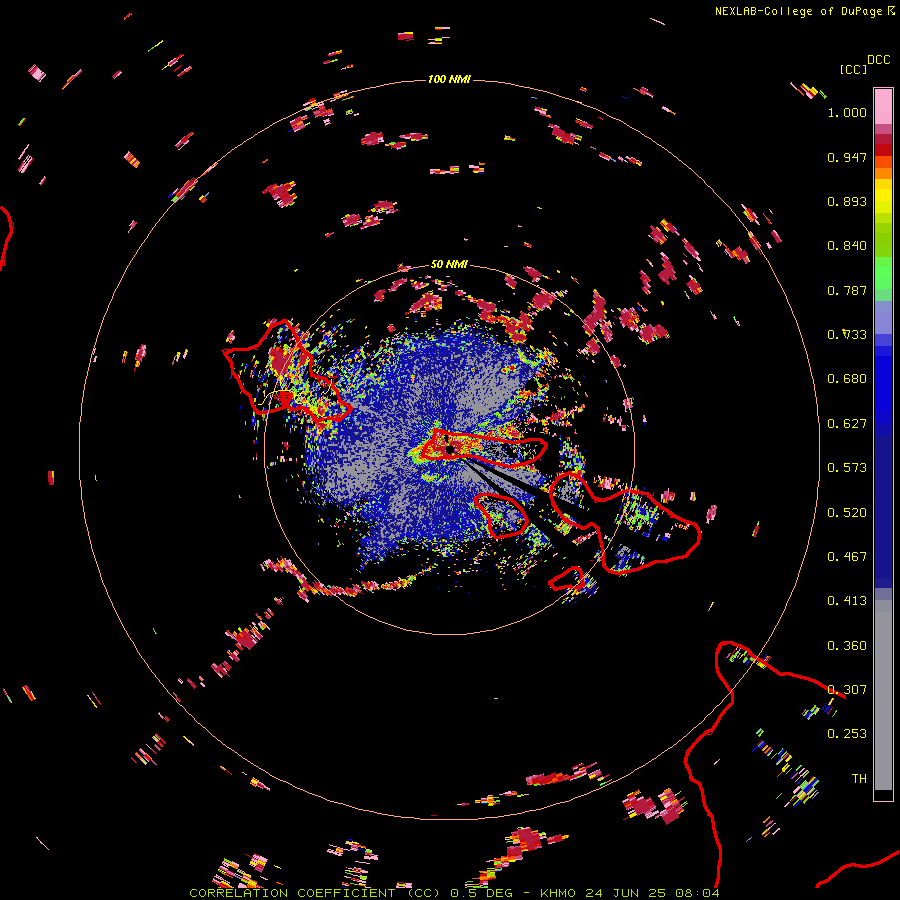
Task: Click the 0.5 DEG elevation text in caption
Action: tap(481, 893)
